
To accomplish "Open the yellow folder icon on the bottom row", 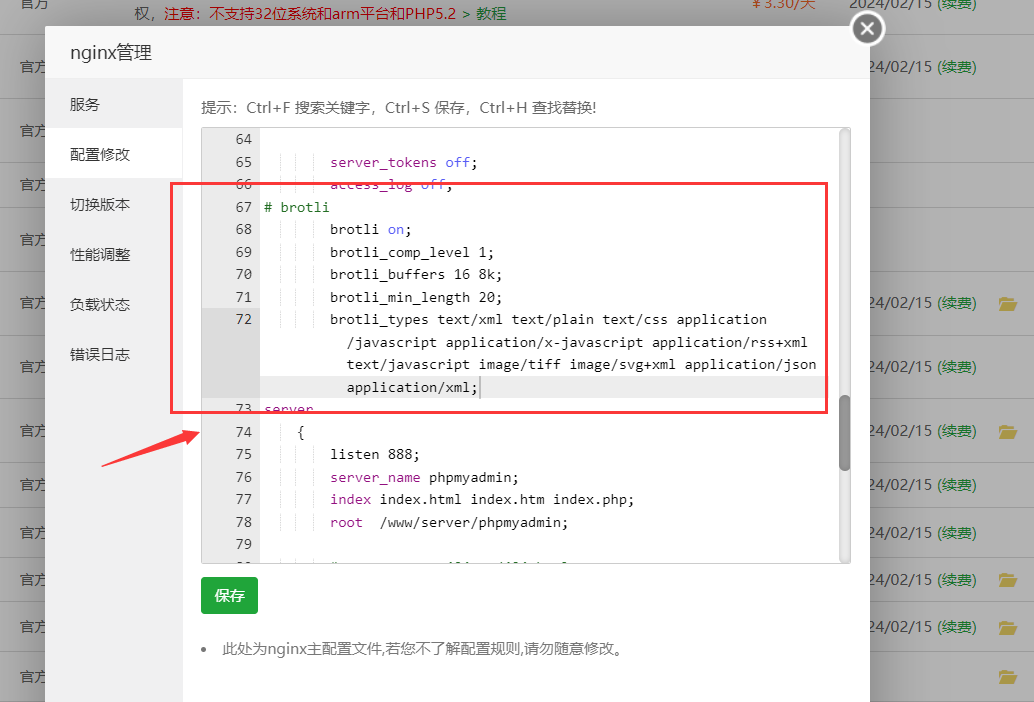I will pos(1007,676).
